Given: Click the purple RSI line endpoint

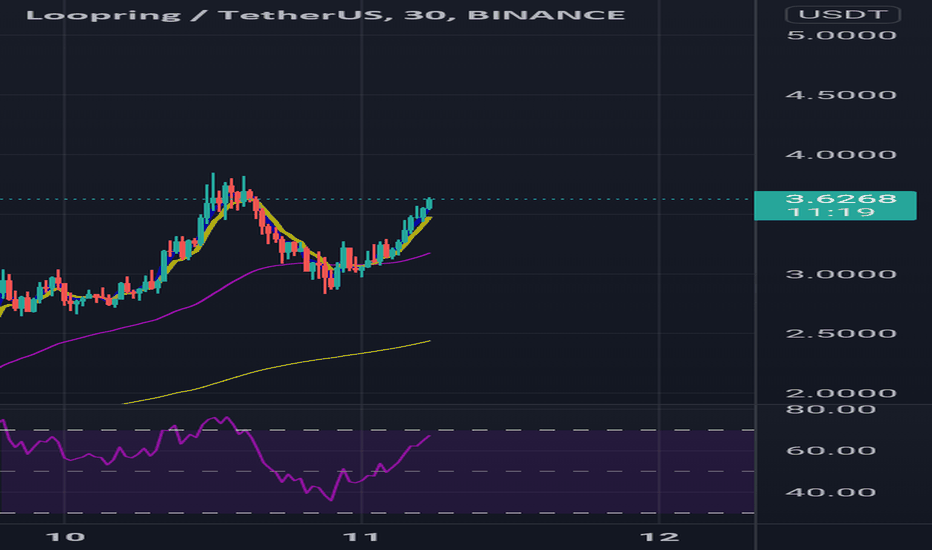Looking at the screenshot, I should click(x=429, y=436).
